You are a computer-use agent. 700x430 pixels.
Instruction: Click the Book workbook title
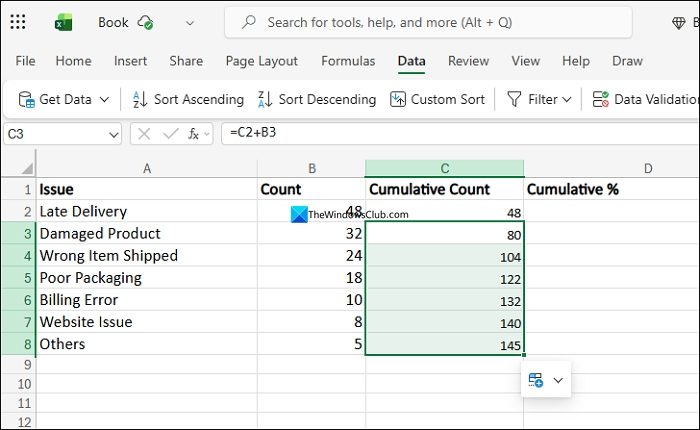click(113, 22)
